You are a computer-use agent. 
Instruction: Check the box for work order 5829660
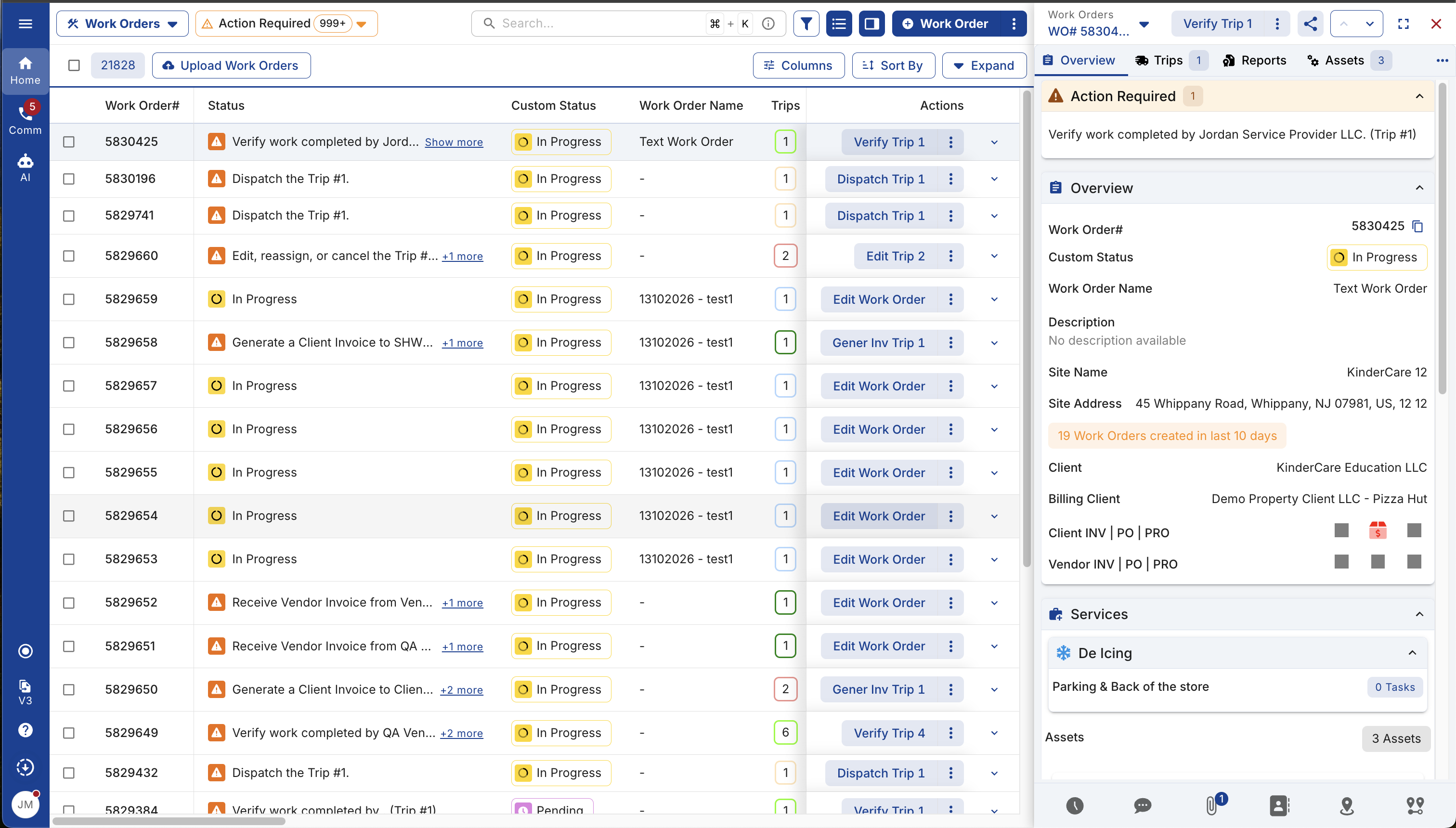69,256
